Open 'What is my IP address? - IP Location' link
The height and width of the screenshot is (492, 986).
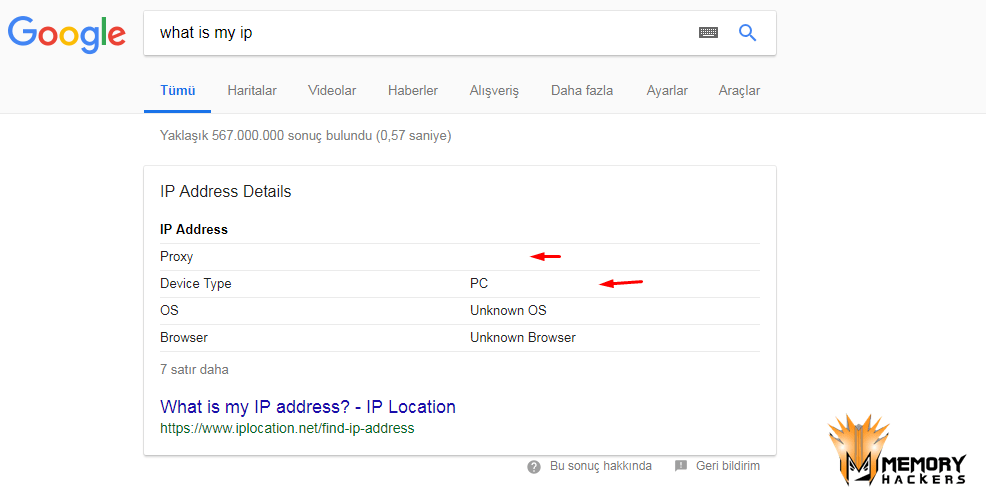307,406
